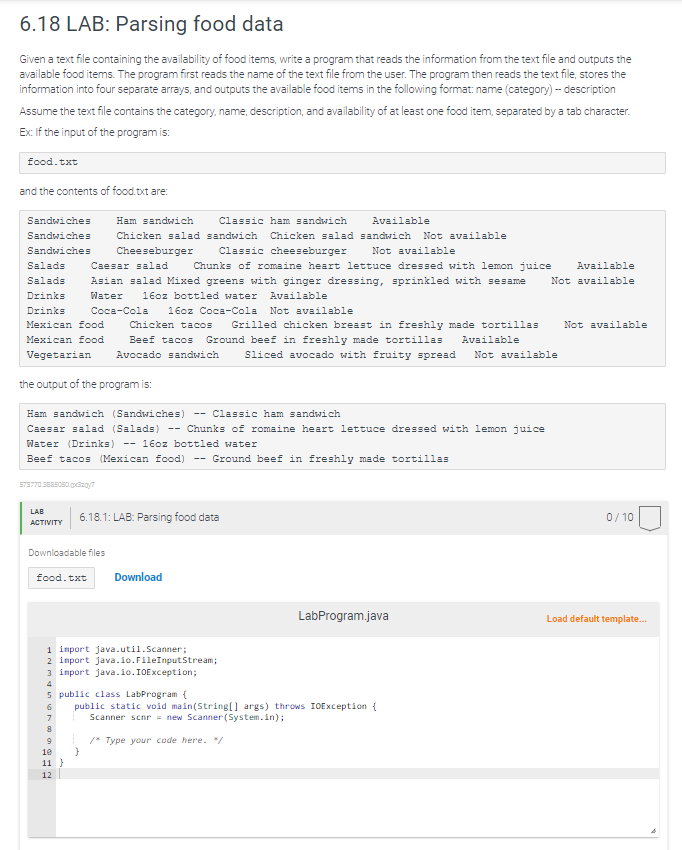Click the 'Drinks Coca-Cola' file content row
This screenshot has width=682, height=850.
point(190,311)
